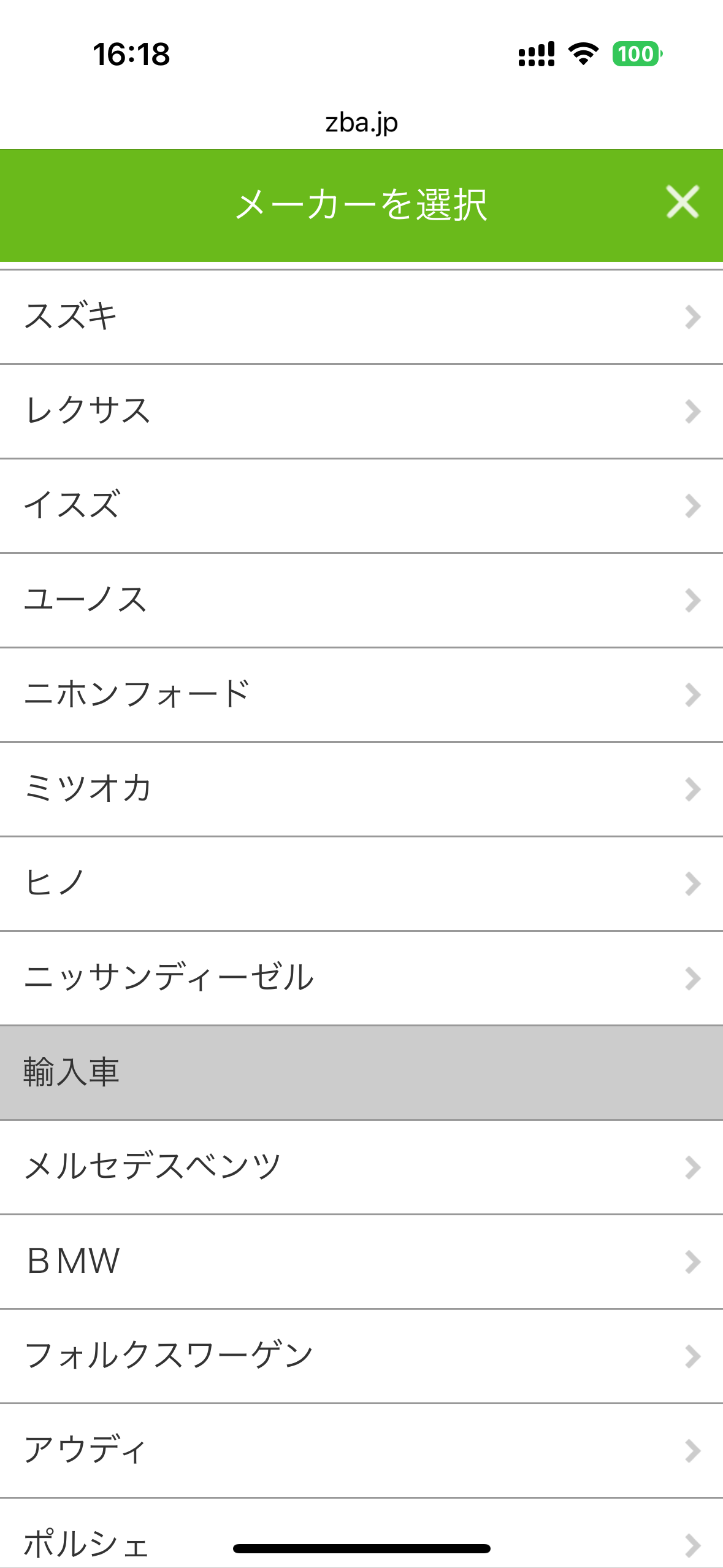Screen dimensions: 723x1568
Task: Tap the イスズ list row
Action: [361, 505]
